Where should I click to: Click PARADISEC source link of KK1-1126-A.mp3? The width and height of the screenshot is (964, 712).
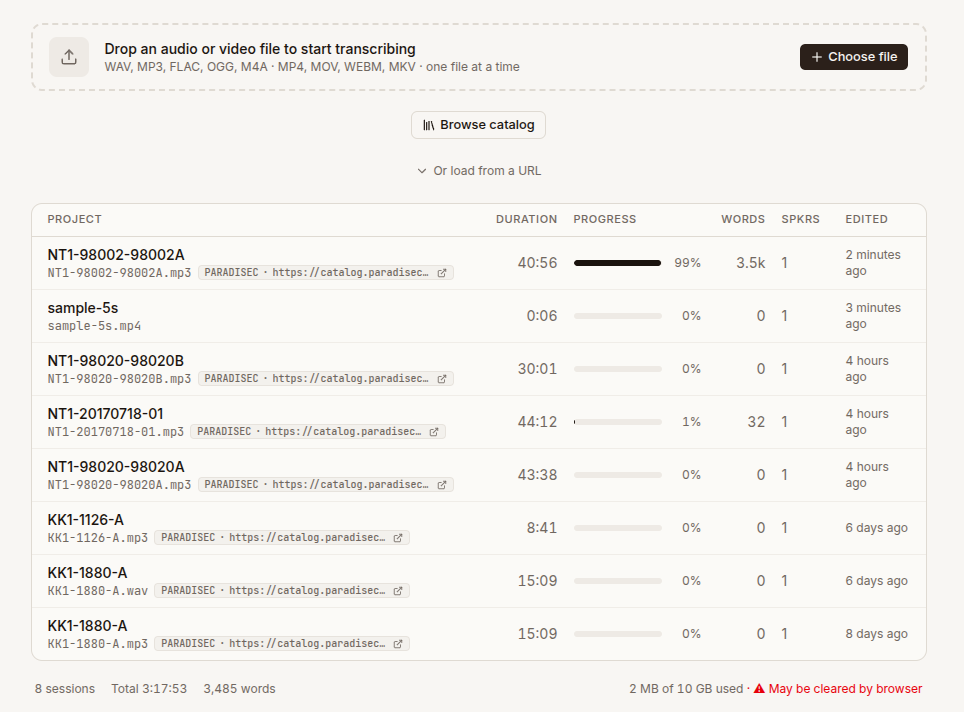[282, 537]
